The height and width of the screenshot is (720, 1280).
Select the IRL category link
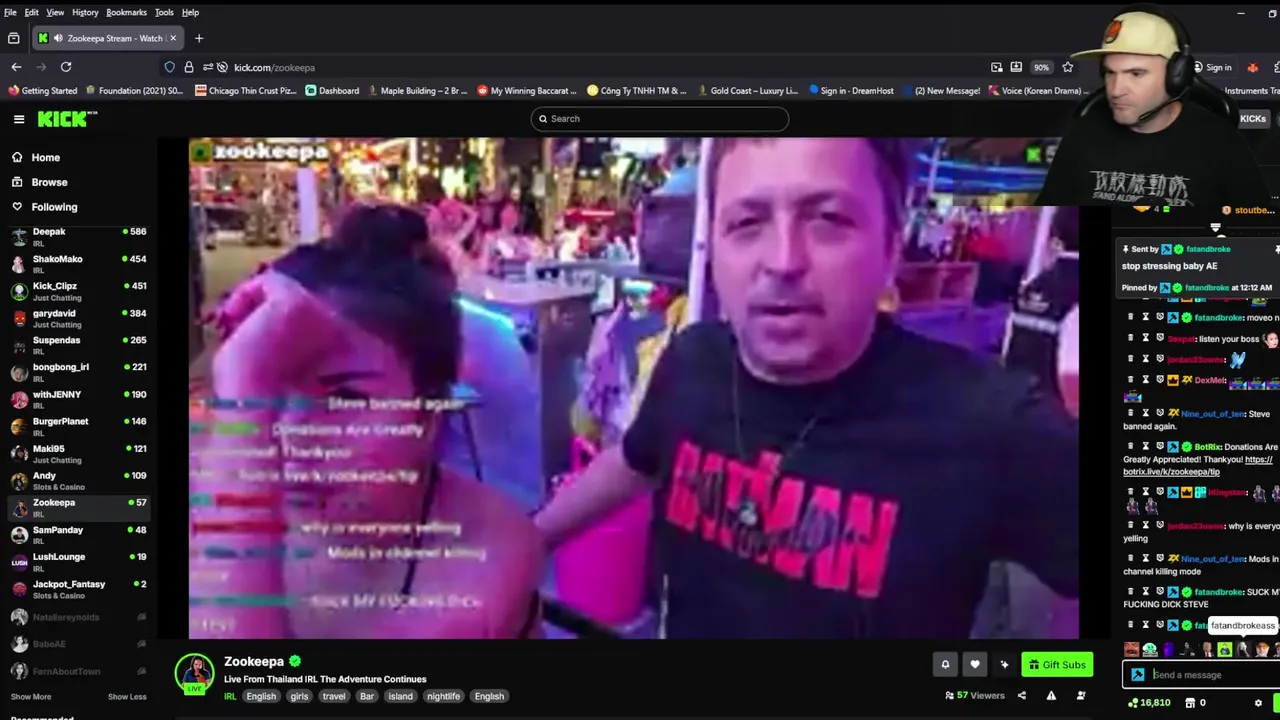pos(230,696)
